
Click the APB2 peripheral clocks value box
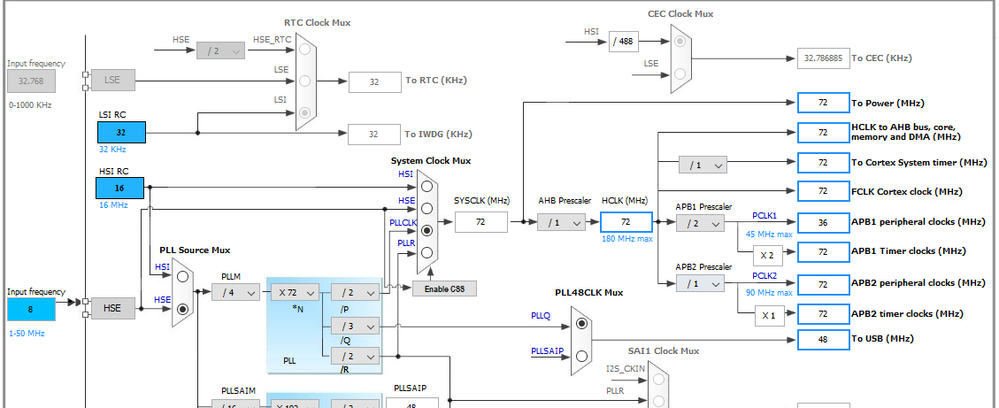823,284
